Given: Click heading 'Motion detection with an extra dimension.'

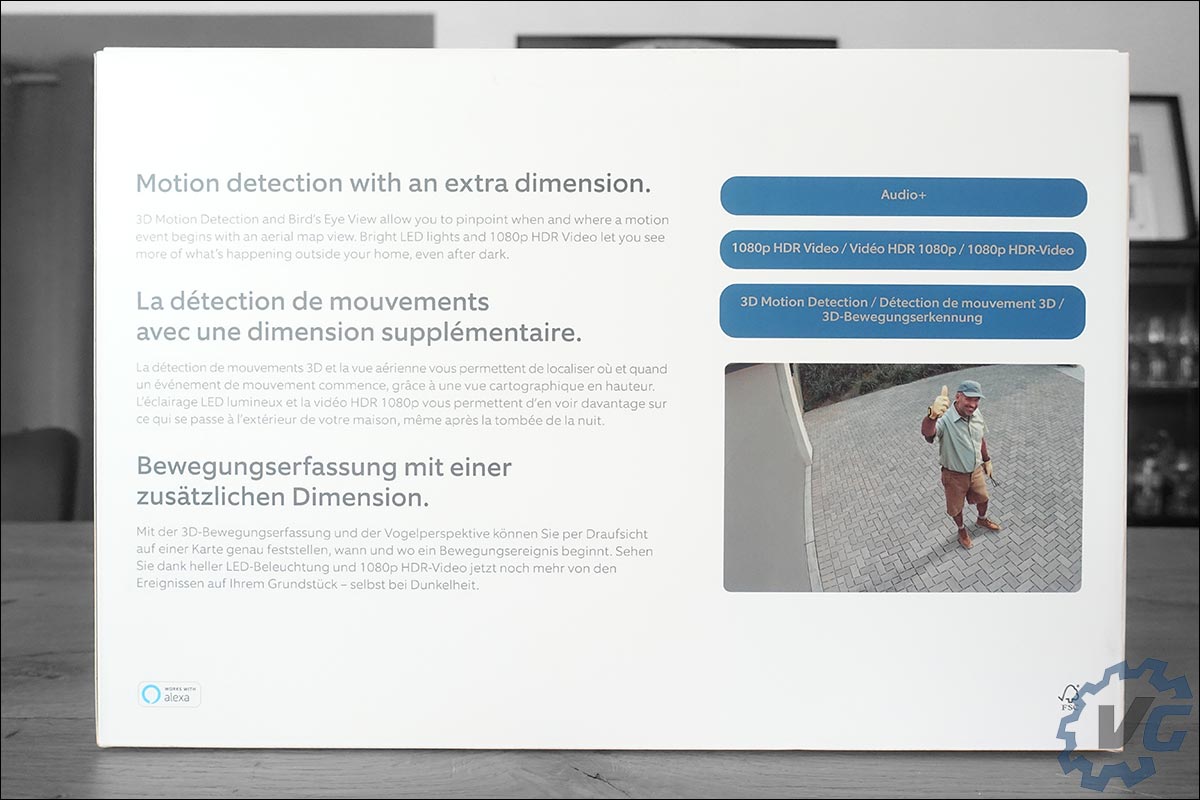Looking at the screenshot, I should click(393, 183).
